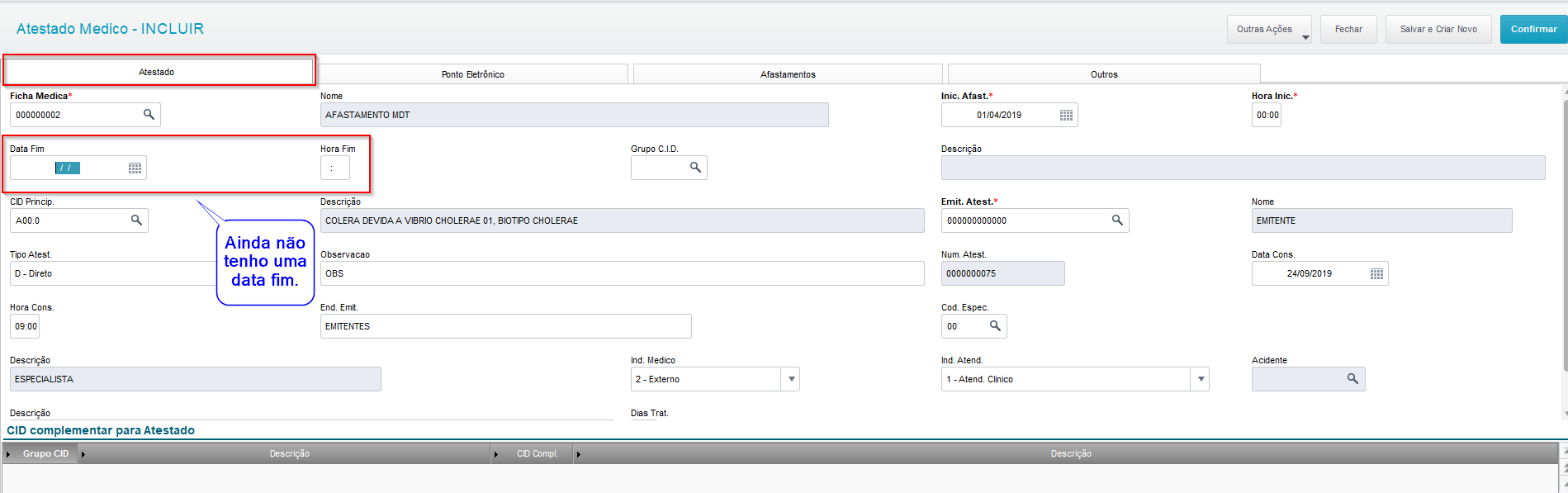Viewport: 1568px width, 493px height.
Task: Open lookup search for Acidente field
Action: click(x=1352, y=379)
